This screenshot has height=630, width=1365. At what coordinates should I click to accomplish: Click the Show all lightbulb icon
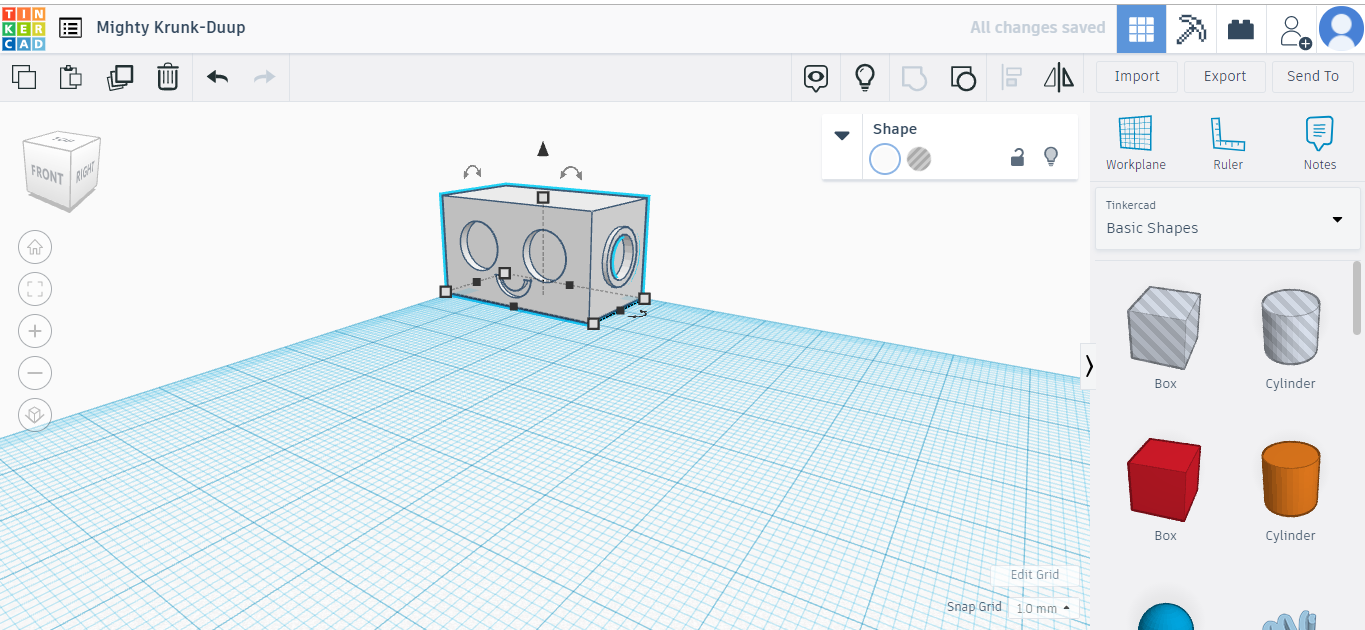pyautogui.click(x=865, y=77)
